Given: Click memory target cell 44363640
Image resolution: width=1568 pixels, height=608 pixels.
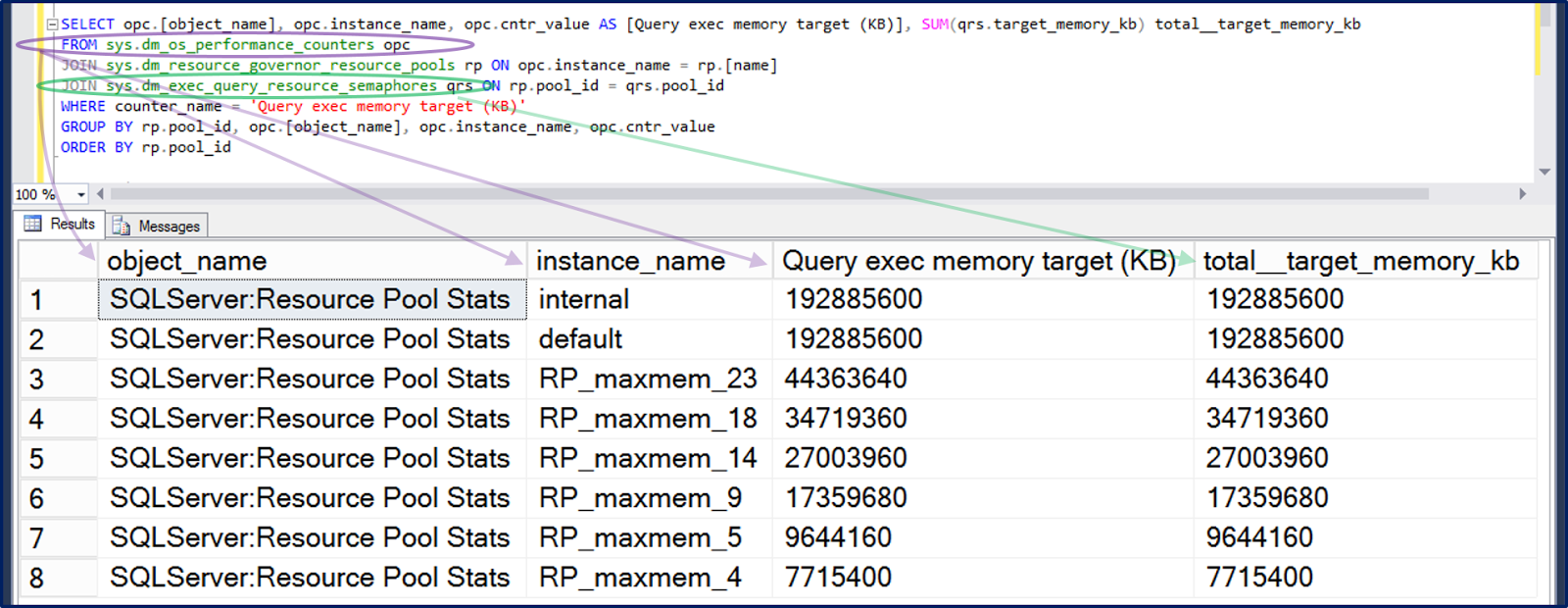Looking at the screenshot, I should [x=983, y=379].
